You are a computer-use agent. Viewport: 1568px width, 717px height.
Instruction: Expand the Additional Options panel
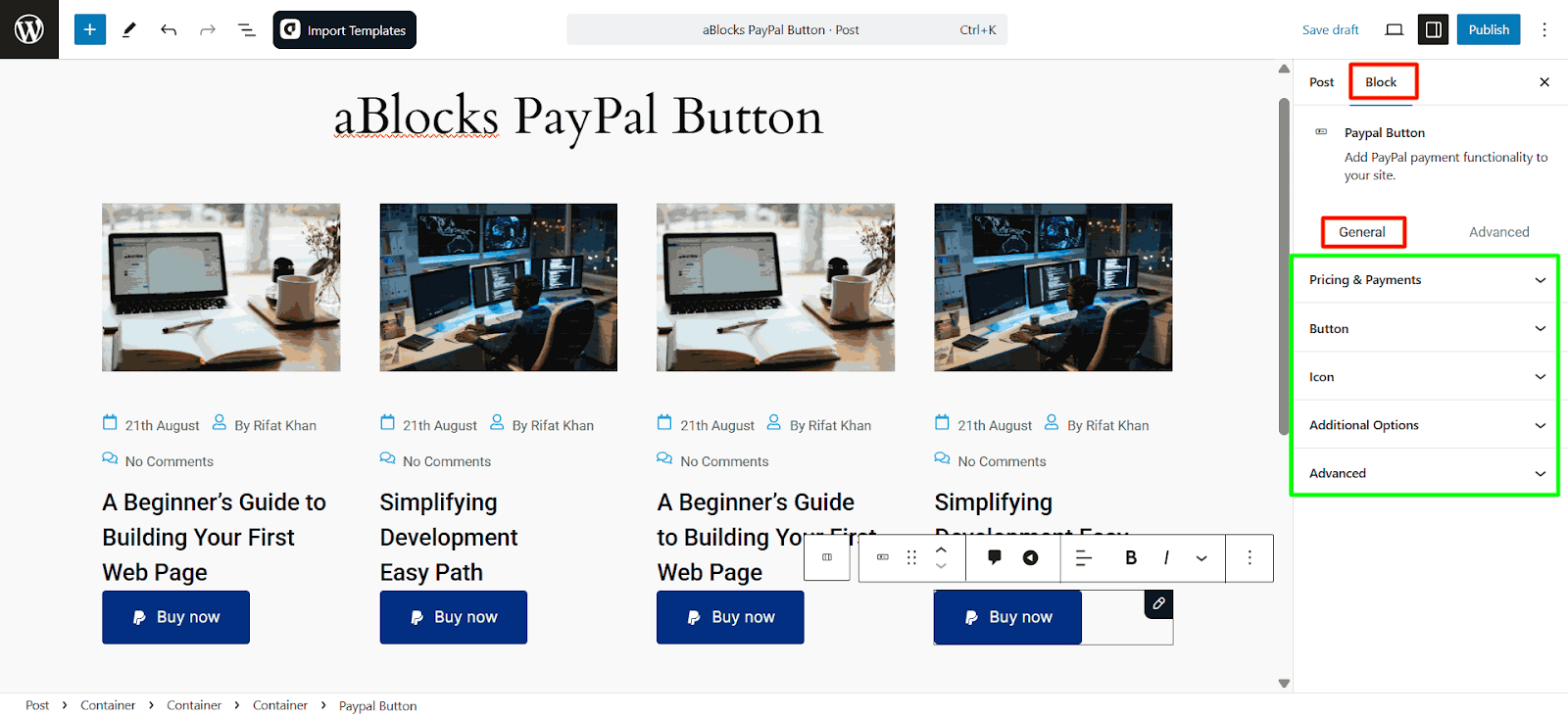1427,425
